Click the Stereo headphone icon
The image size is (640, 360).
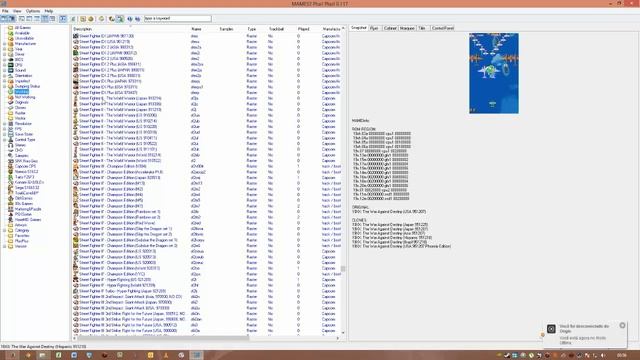point(11,145)
